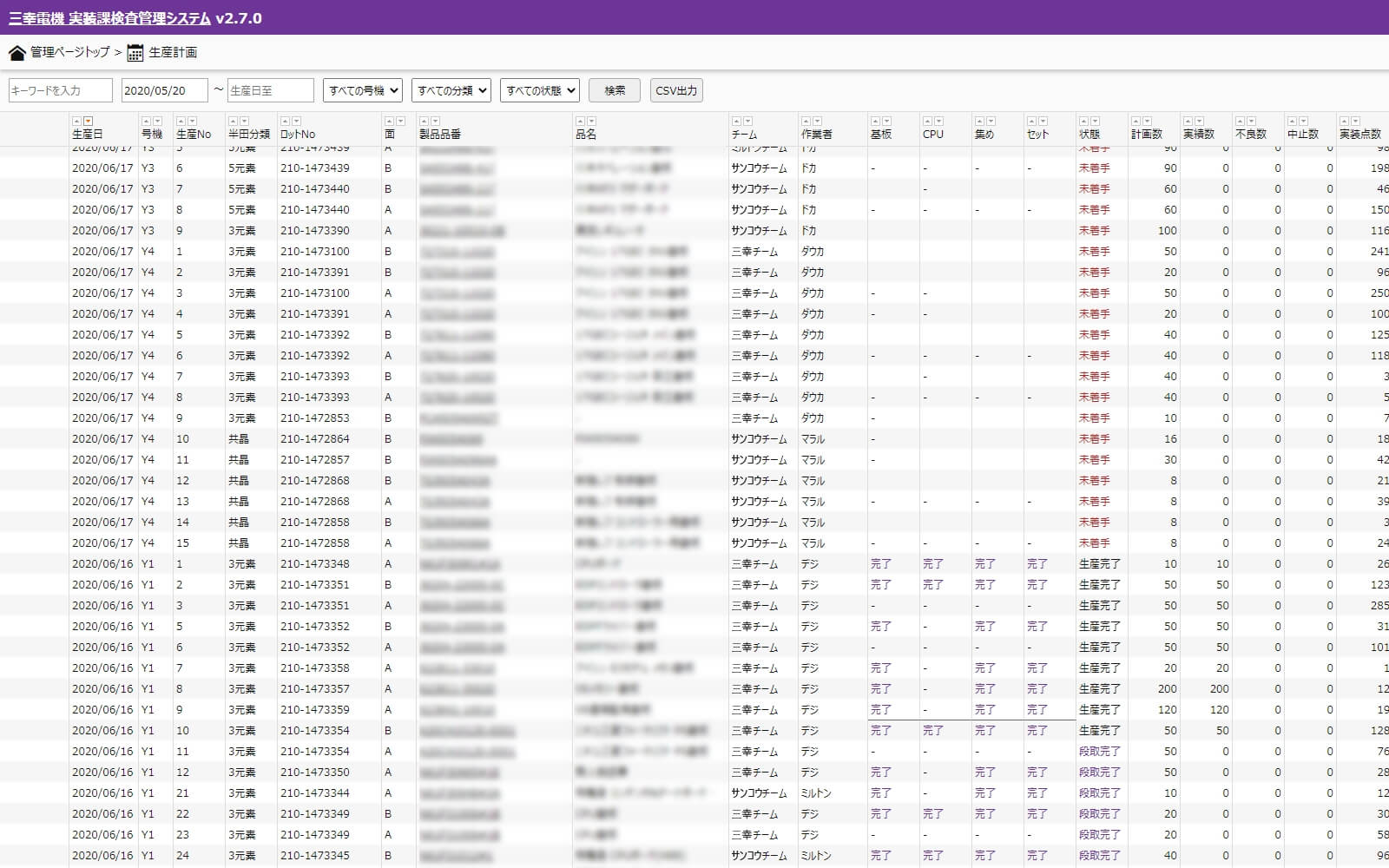This screenshot has height=868, width=1389.
Task: Click lot number 210-1473348
Action: pos(315,564)
